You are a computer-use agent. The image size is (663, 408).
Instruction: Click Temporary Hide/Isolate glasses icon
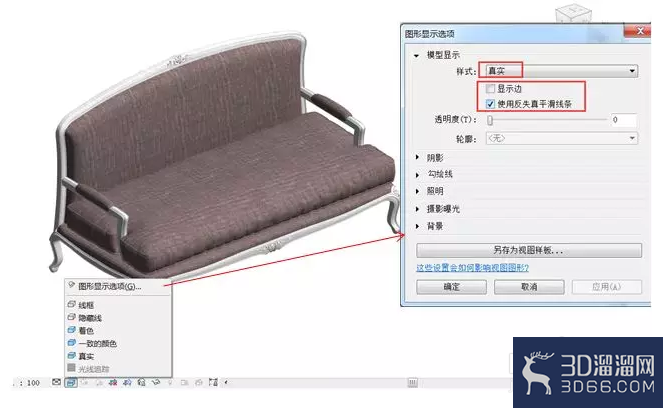(x=156, y=383)
